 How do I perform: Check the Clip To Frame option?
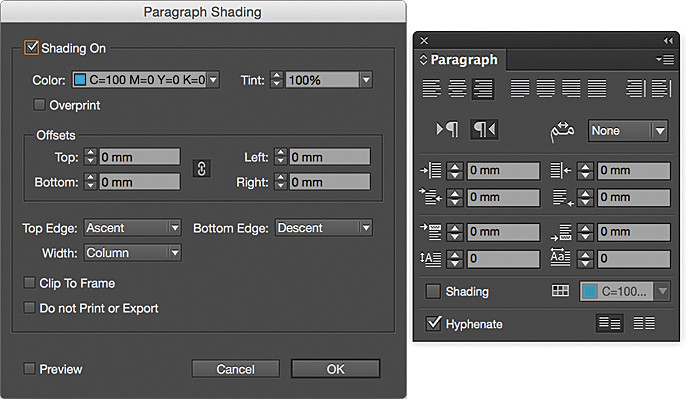29,282
